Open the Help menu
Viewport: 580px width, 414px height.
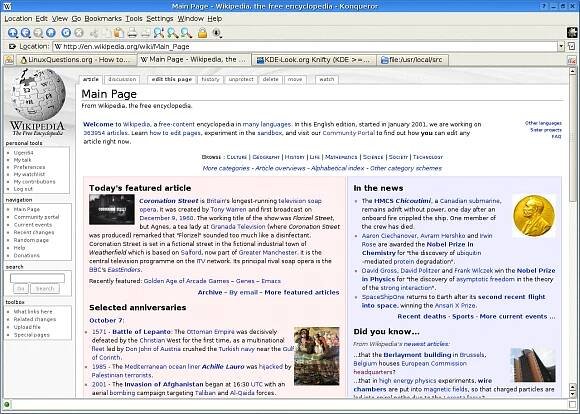coord(215,18)
